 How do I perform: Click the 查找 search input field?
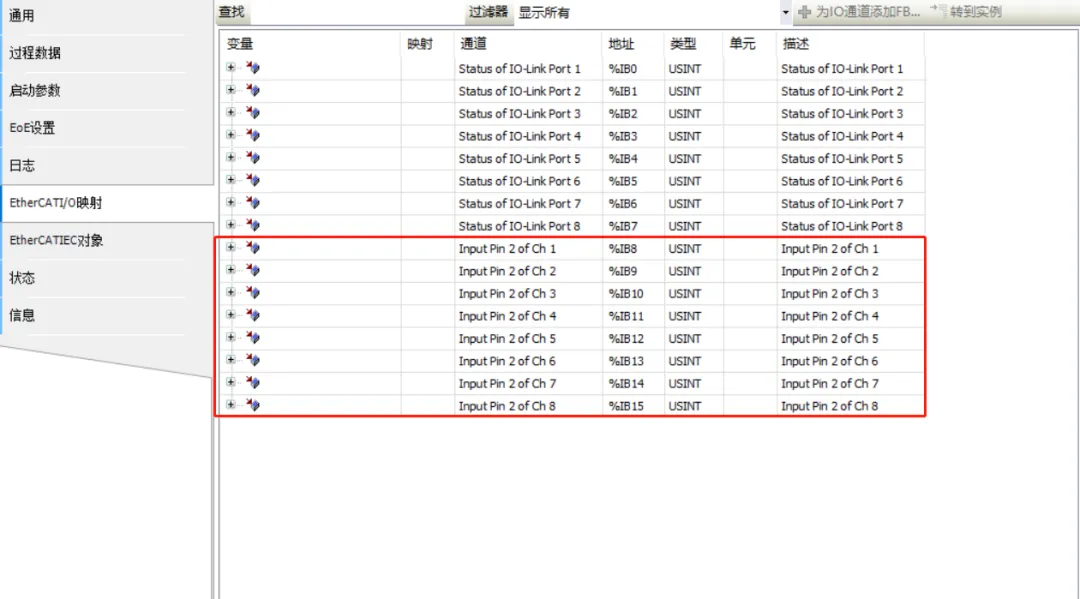click(x=355, y=13)
